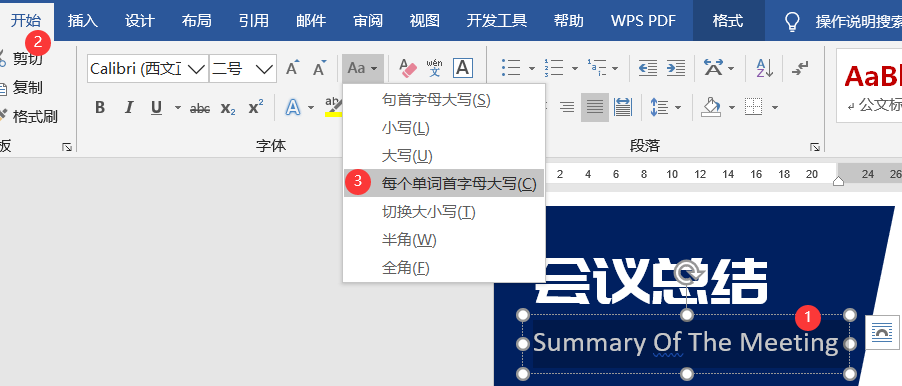Switch to the 审阅 tab
This screenshot has width=902, height=386.
(x=368, y=21)
